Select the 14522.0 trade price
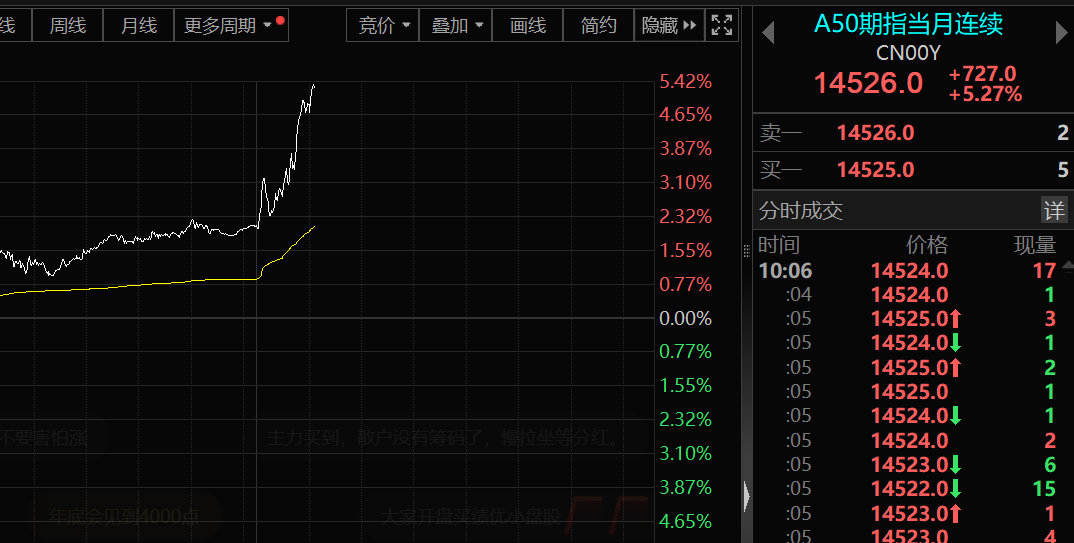The width and height of the screenshot is (1074, 543). (x=910, y=489)
